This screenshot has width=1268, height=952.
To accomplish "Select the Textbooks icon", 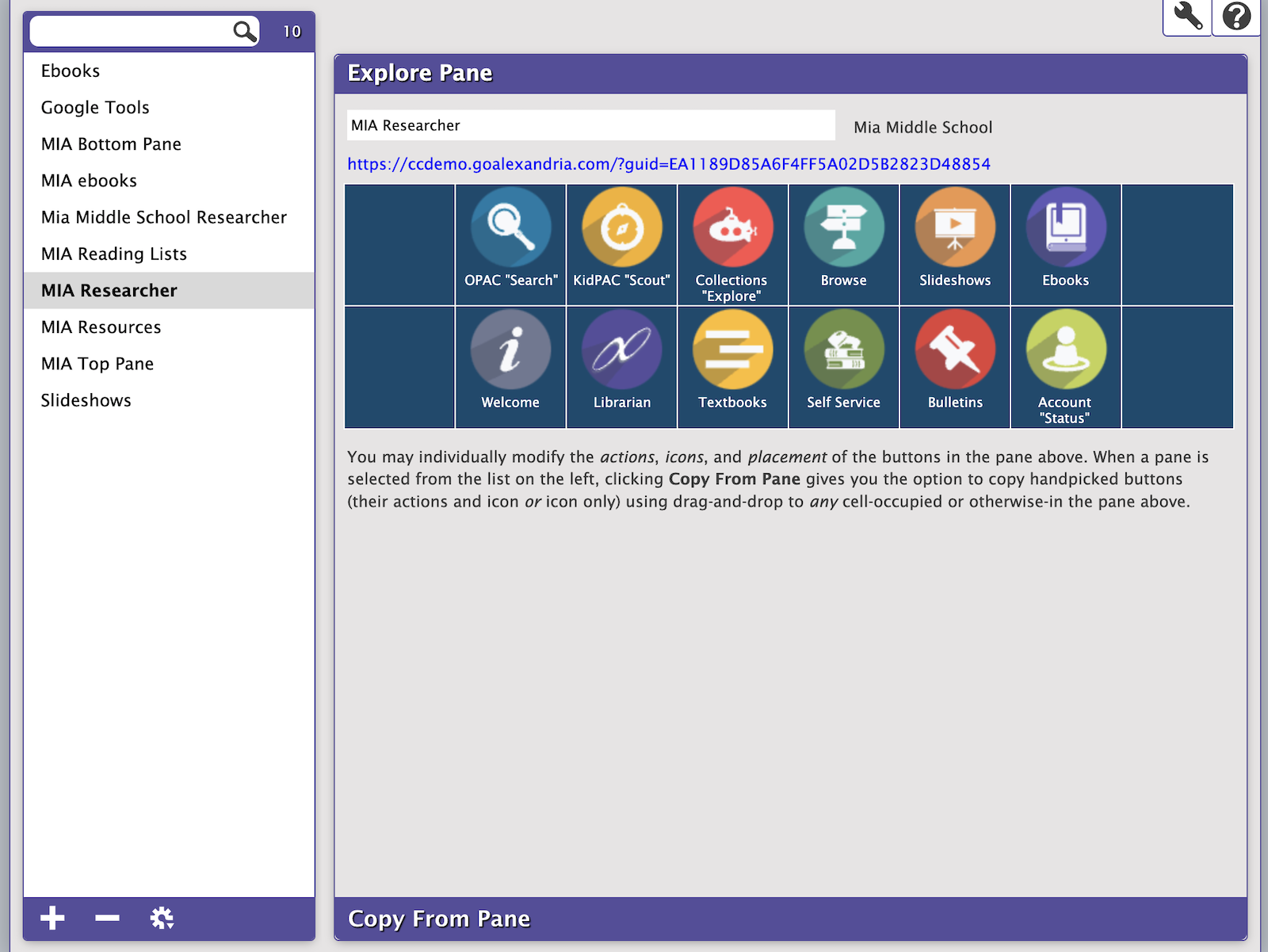I will 732,350.
